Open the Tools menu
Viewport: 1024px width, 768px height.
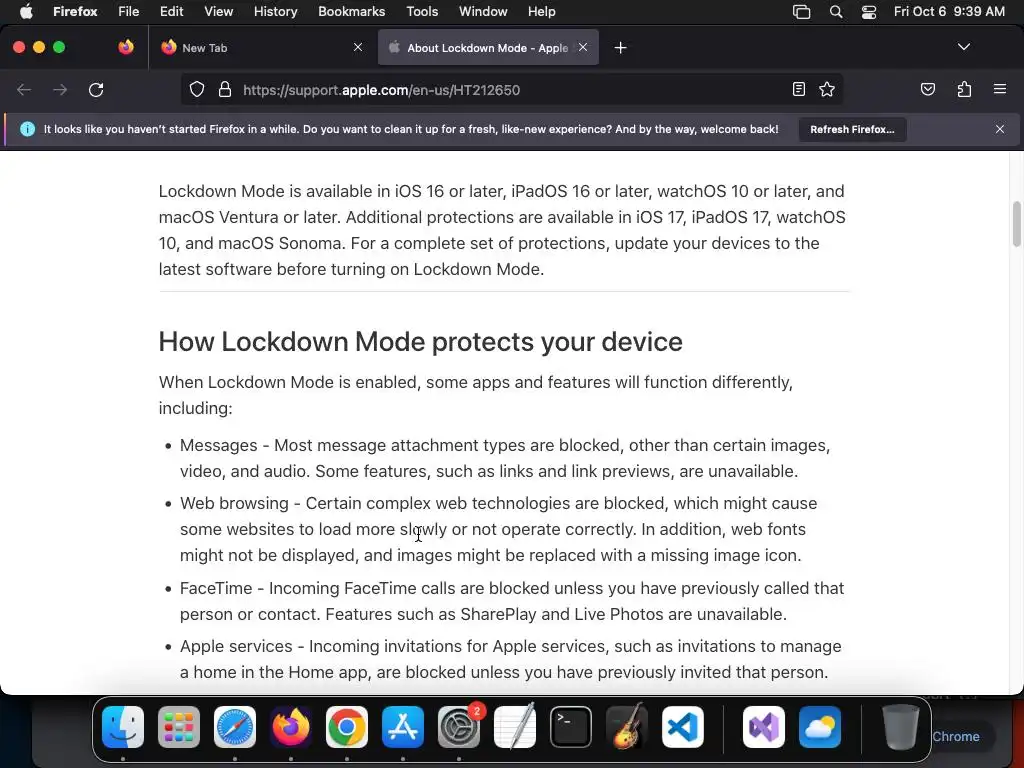tap(422, 11)
